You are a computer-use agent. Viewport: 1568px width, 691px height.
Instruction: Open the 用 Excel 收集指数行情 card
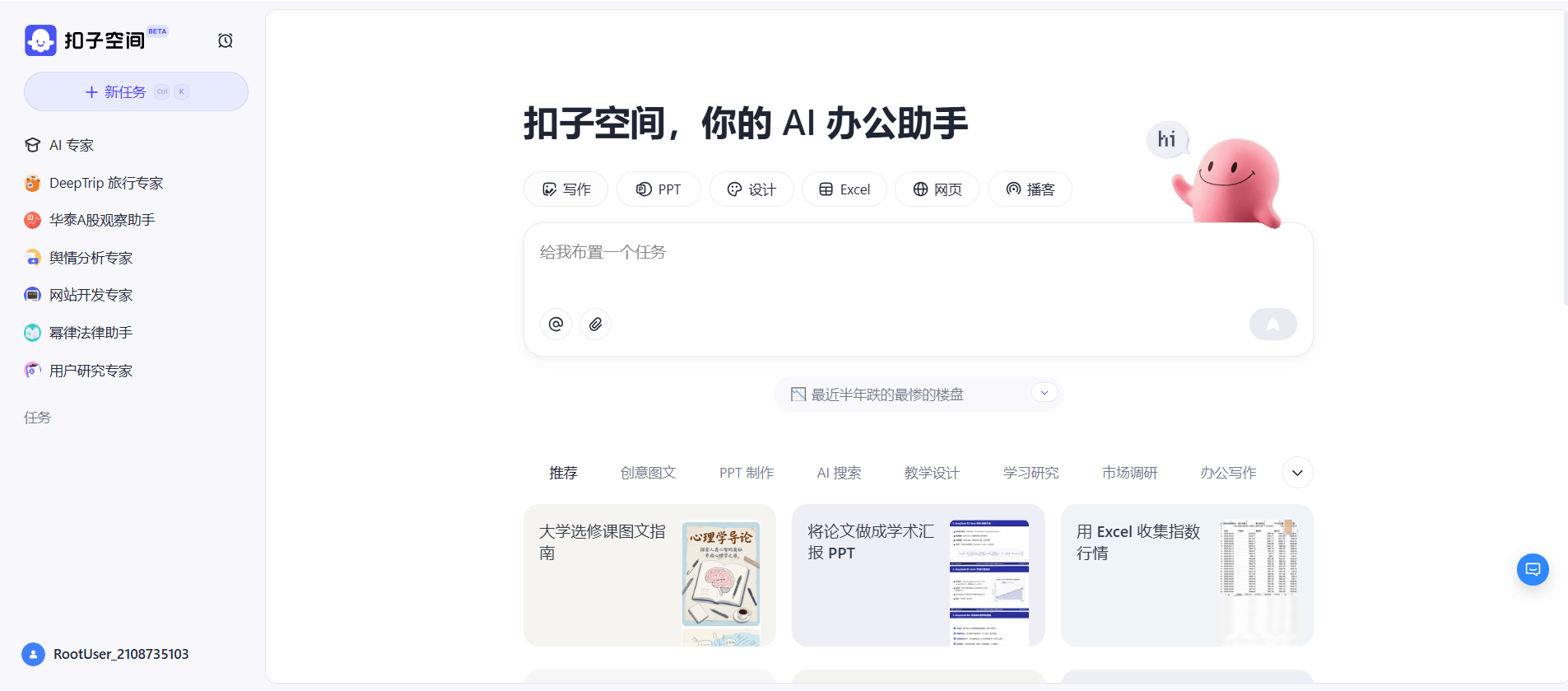click(1187, 575)
